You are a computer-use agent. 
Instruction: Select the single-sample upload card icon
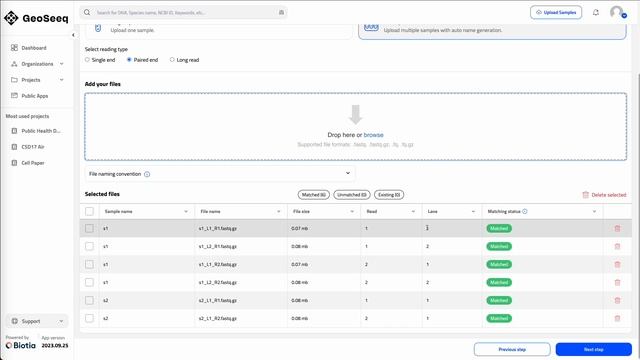pos(98,28)
